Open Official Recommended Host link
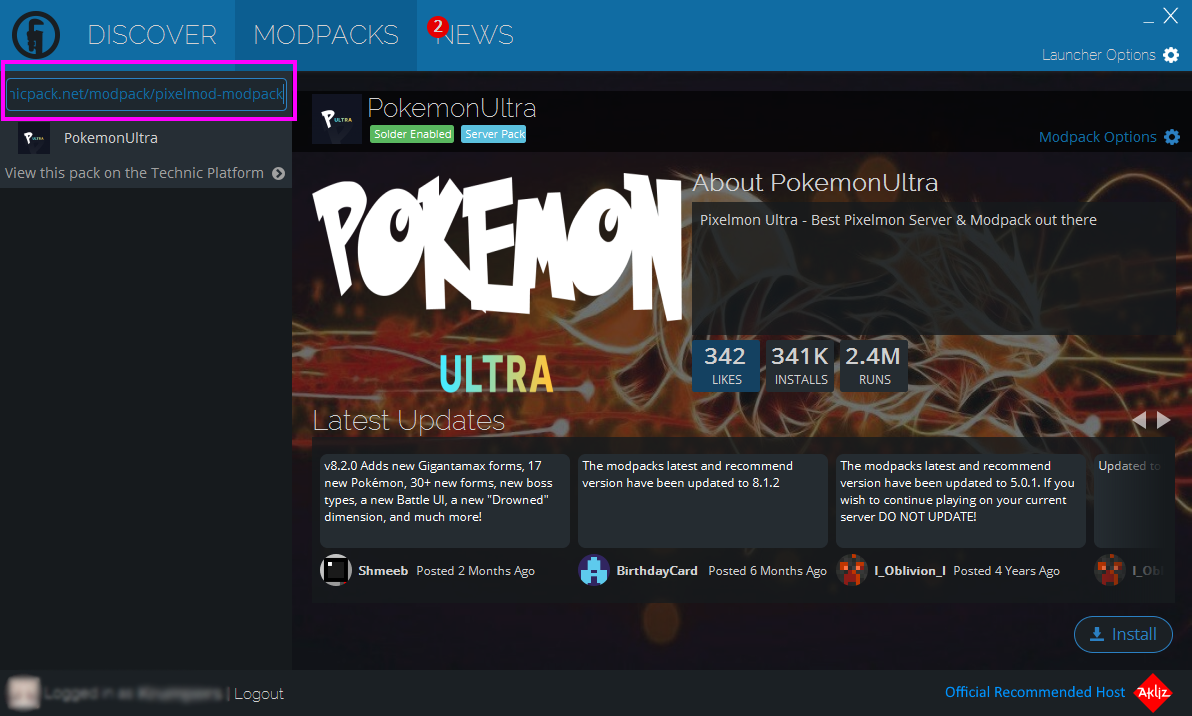This screenshot has height=716, width=1192. [x=1035, y=692]
